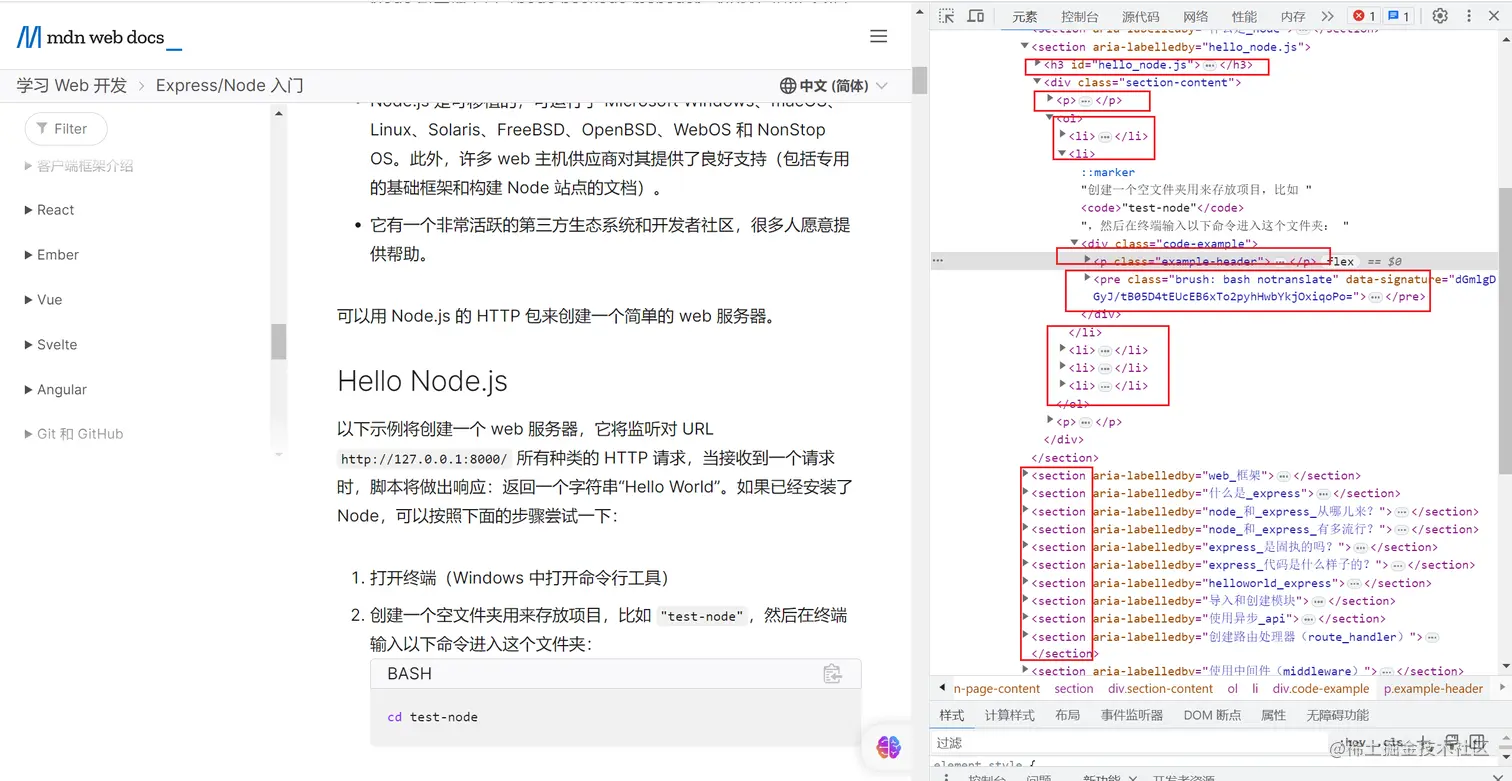Switch to the 内存 DevTools tab

tap(1293, 16)
